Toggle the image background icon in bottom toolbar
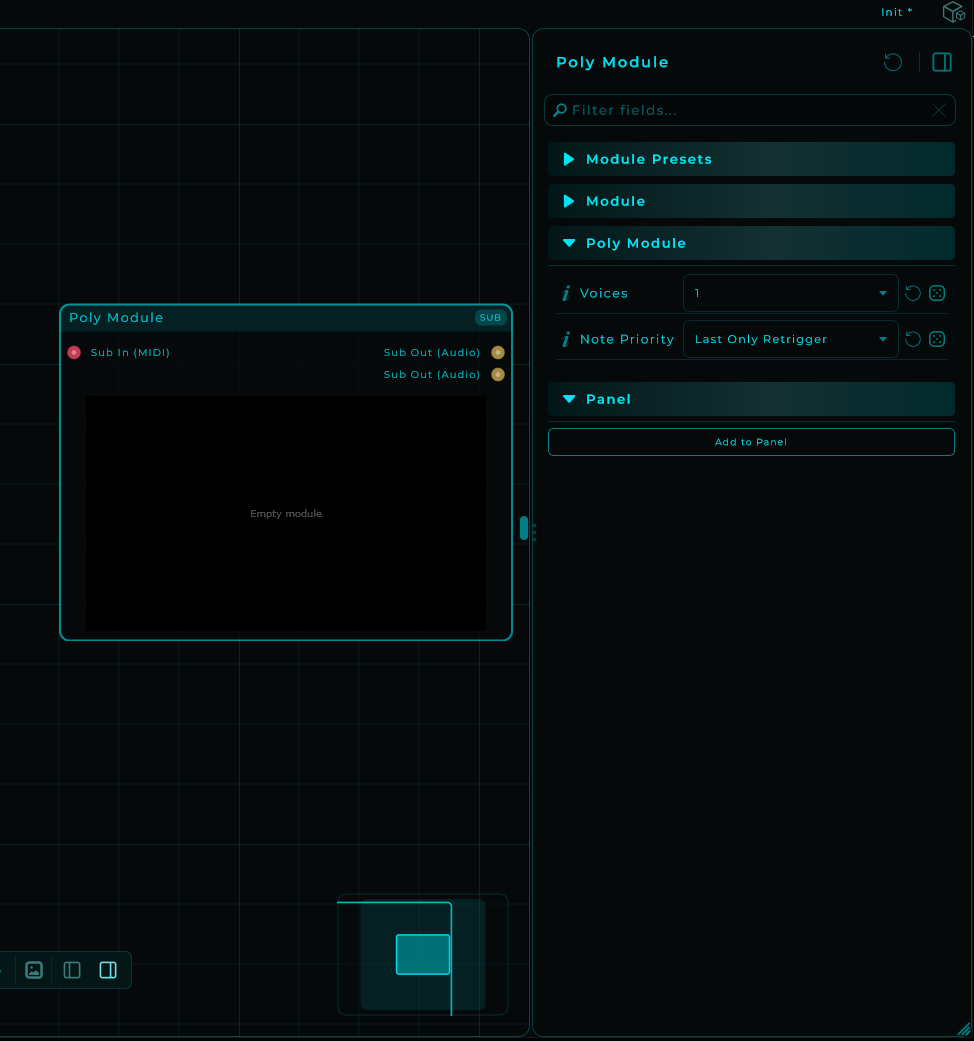Screen dimensions: 974x1041 (34, 970)
